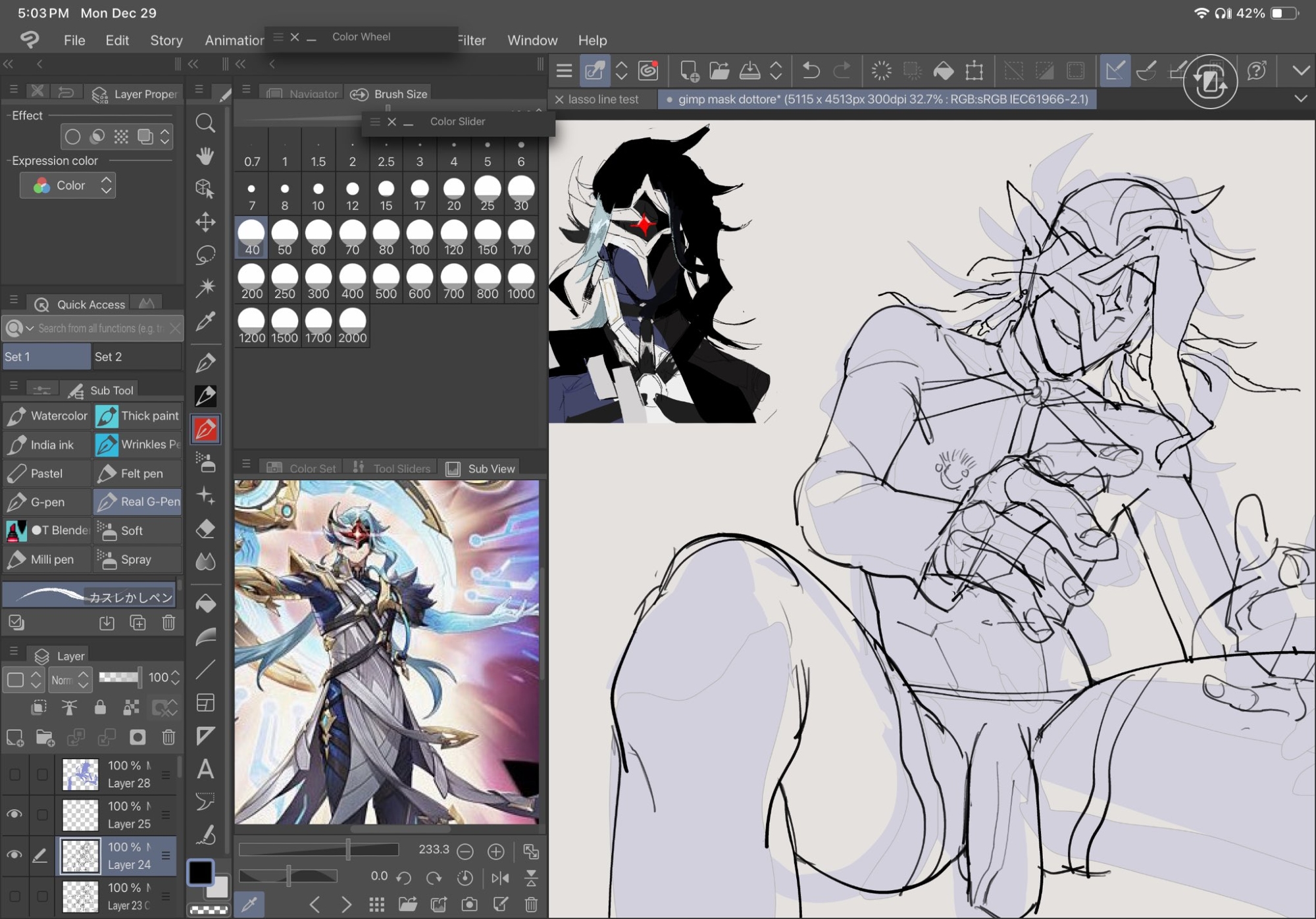Select the Eyedropper tool
Viewport: 1316px width, 919px height.
205,321
